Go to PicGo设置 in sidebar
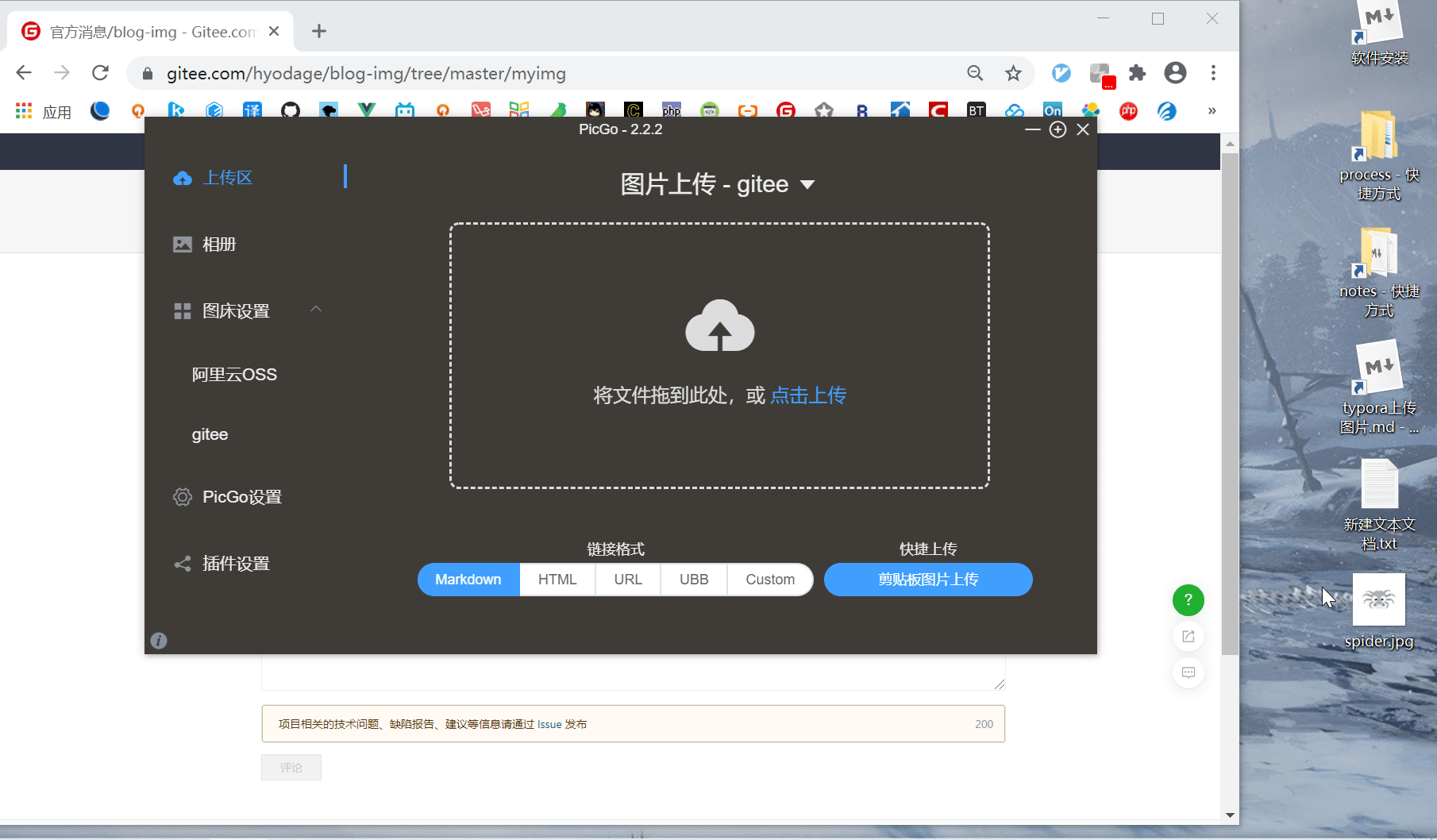The height and width of the screenshot is (840, 1437). (x=241, y=497)
